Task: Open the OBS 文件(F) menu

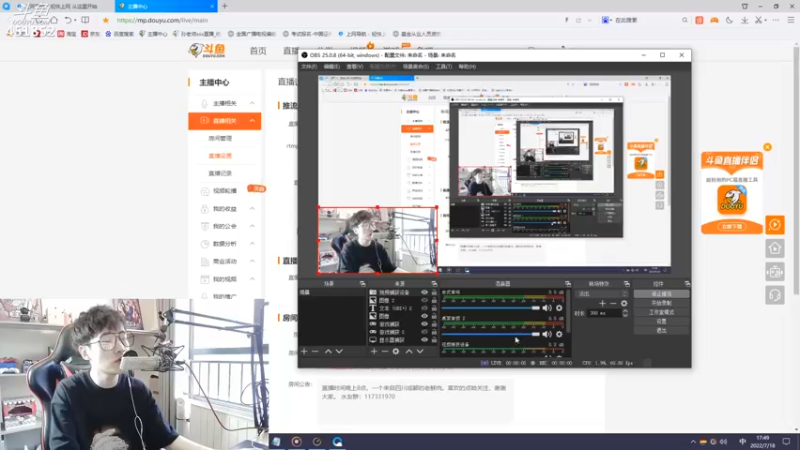Action: (x=309, y=67)
